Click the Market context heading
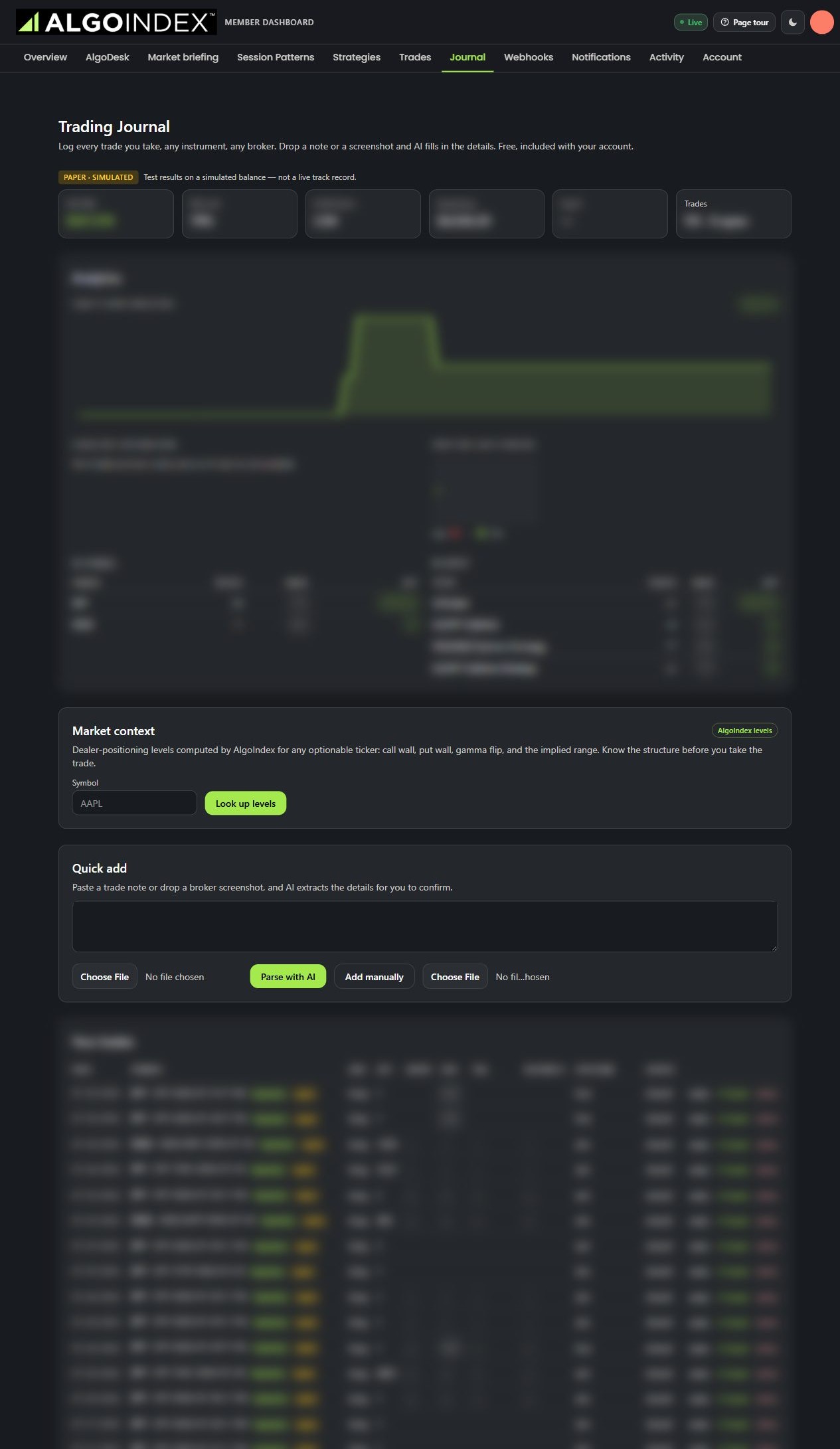The width and height of the screenshot is (840, 1449). (114, 731)
